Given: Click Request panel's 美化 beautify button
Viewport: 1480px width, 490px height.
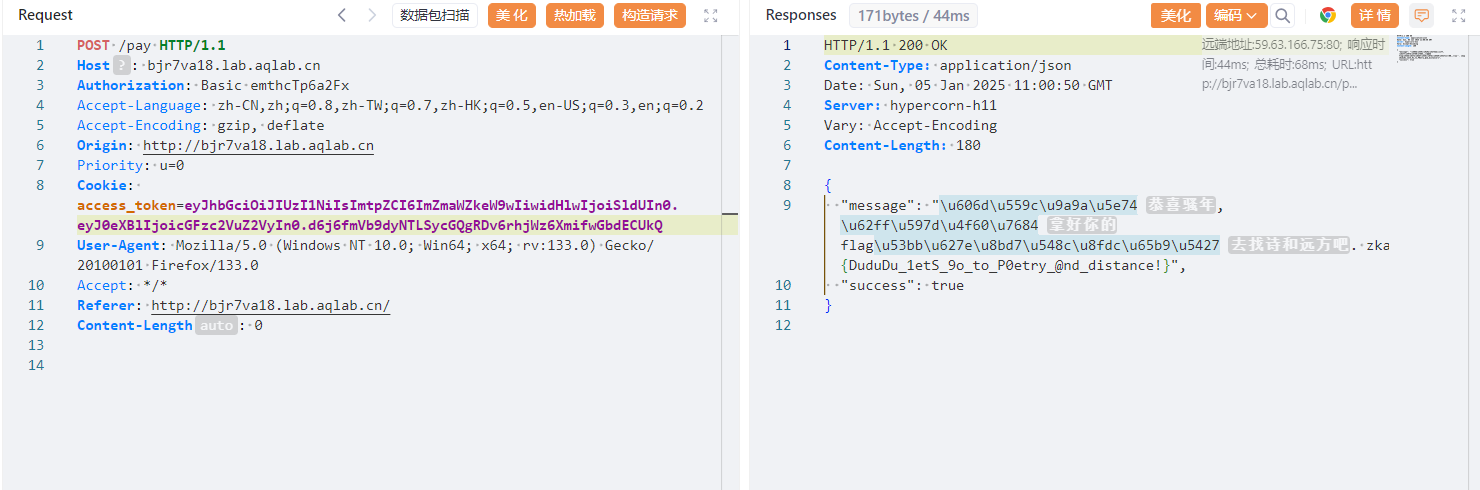Looking at the screenshot, I should [x=512, y=15].
